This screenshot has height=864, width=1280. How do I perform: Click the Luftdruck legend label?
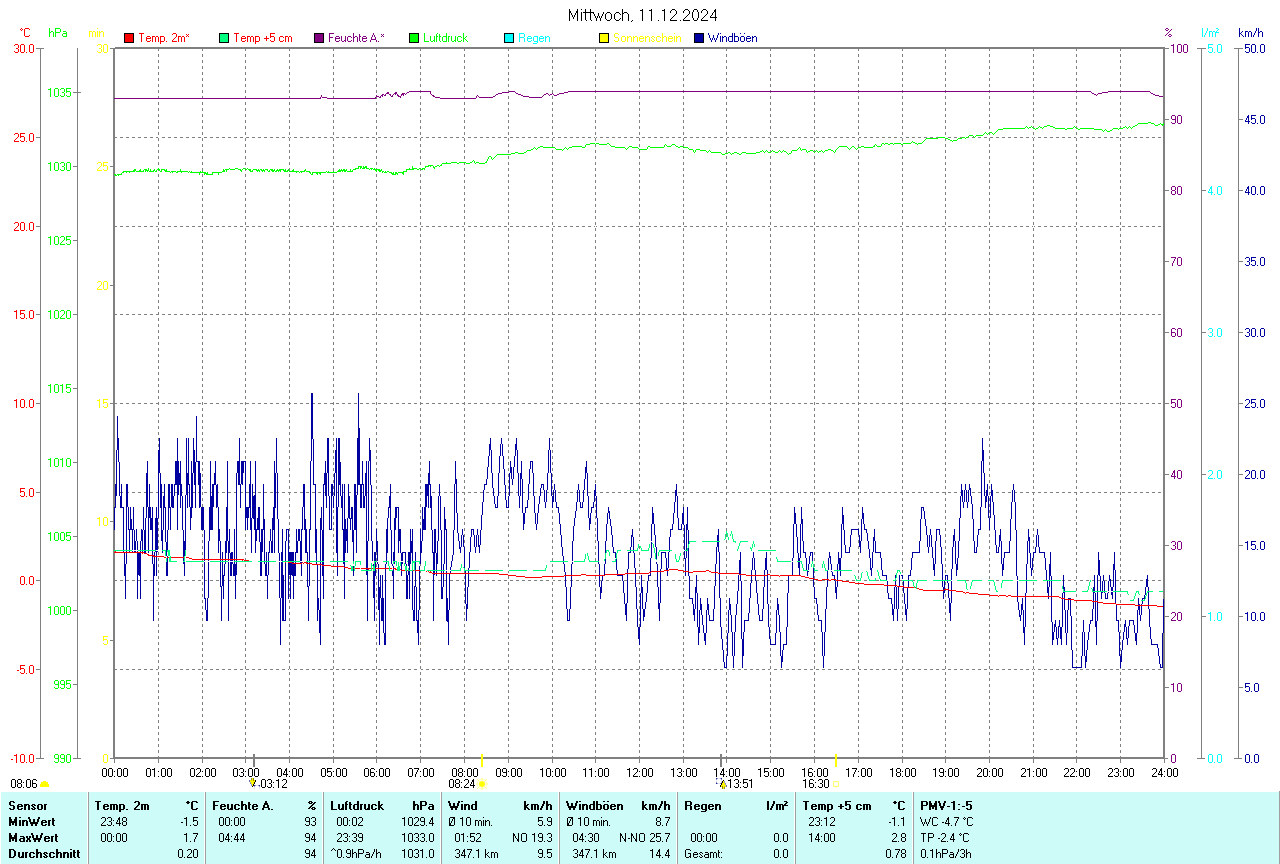click(446, 38)
